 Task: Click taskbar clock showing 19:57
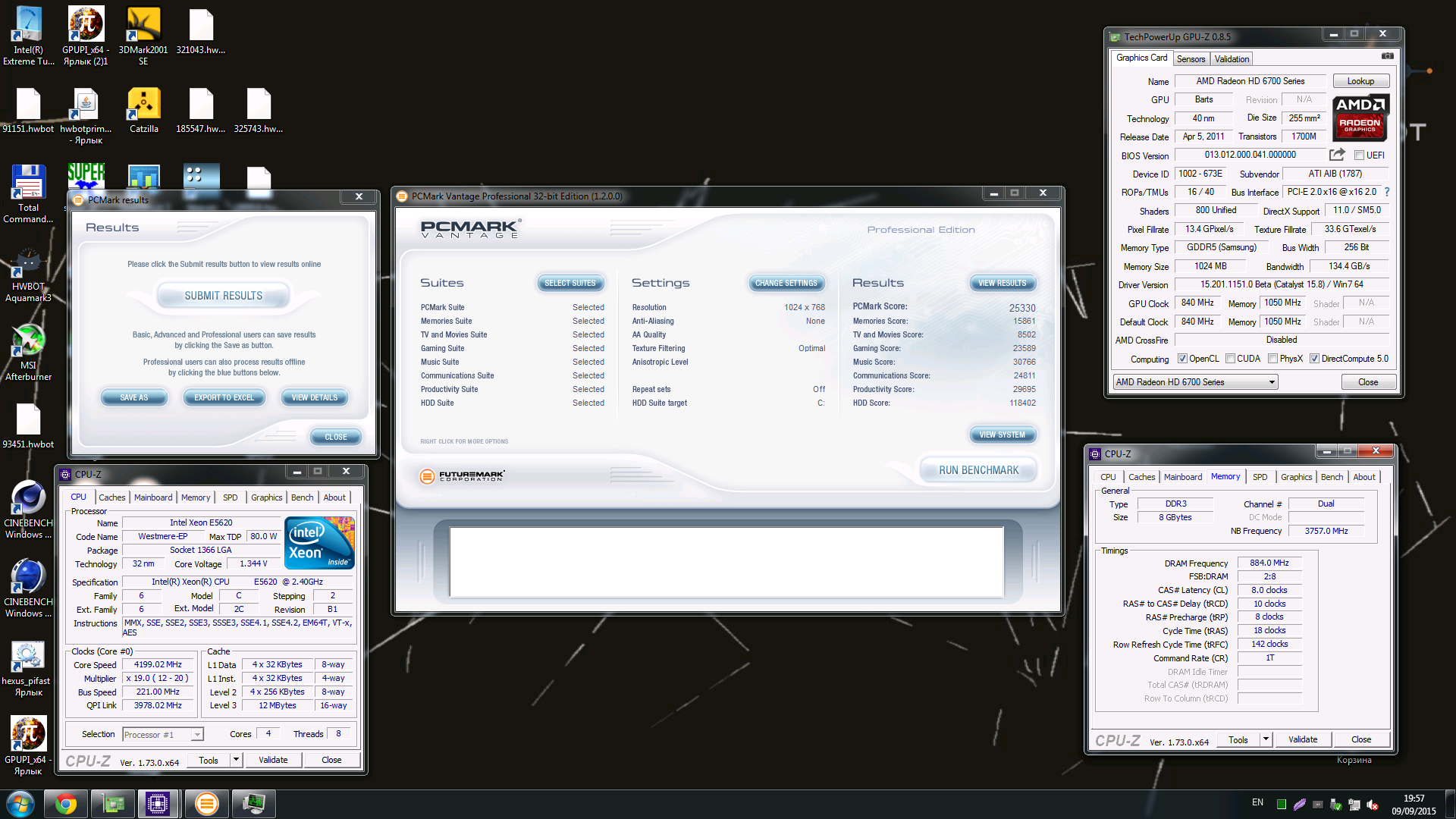click(x=1414, y=805)
